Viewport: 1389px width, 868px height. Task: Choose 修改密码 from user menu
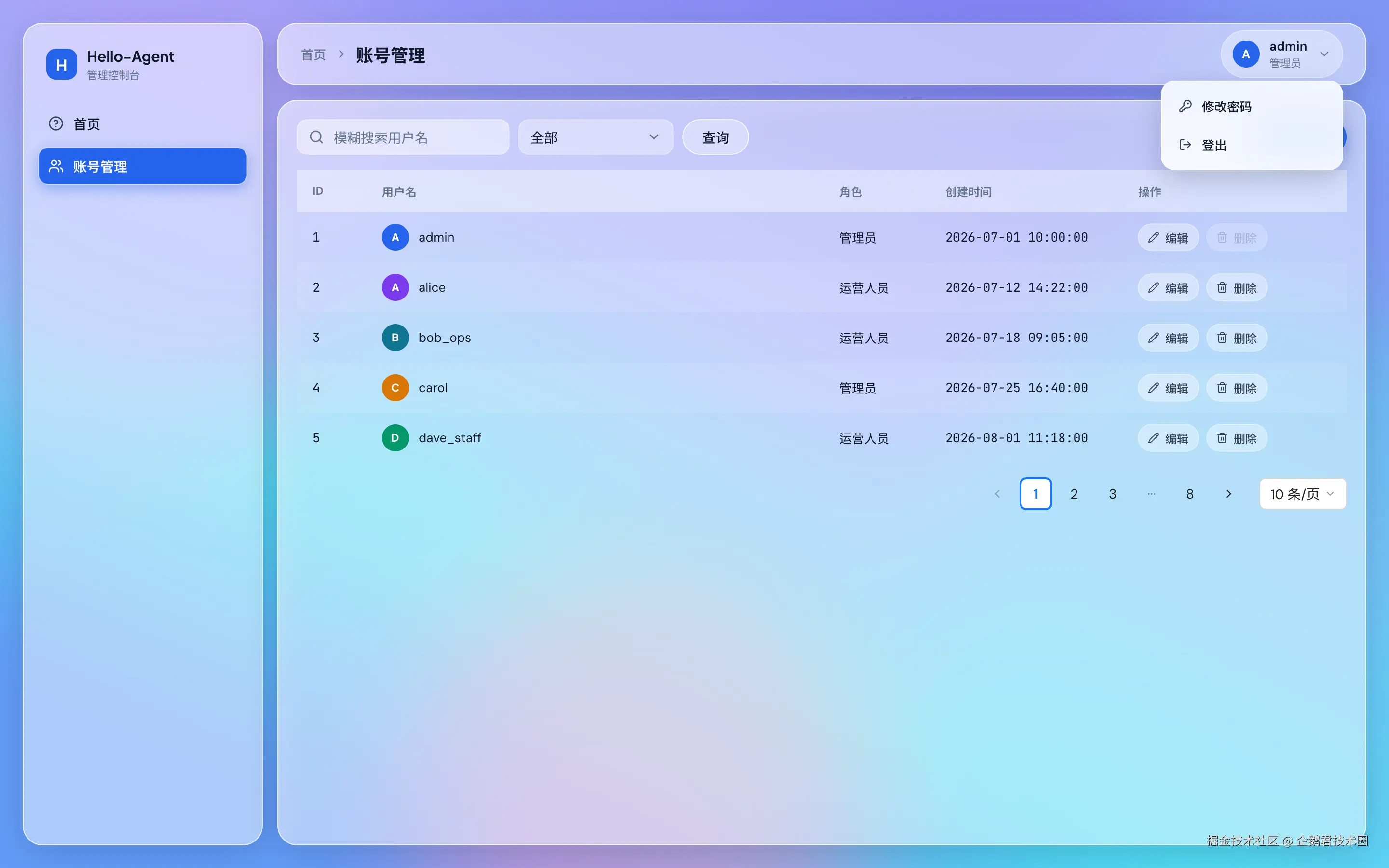pyautogui.click(x=1251, y=106)
